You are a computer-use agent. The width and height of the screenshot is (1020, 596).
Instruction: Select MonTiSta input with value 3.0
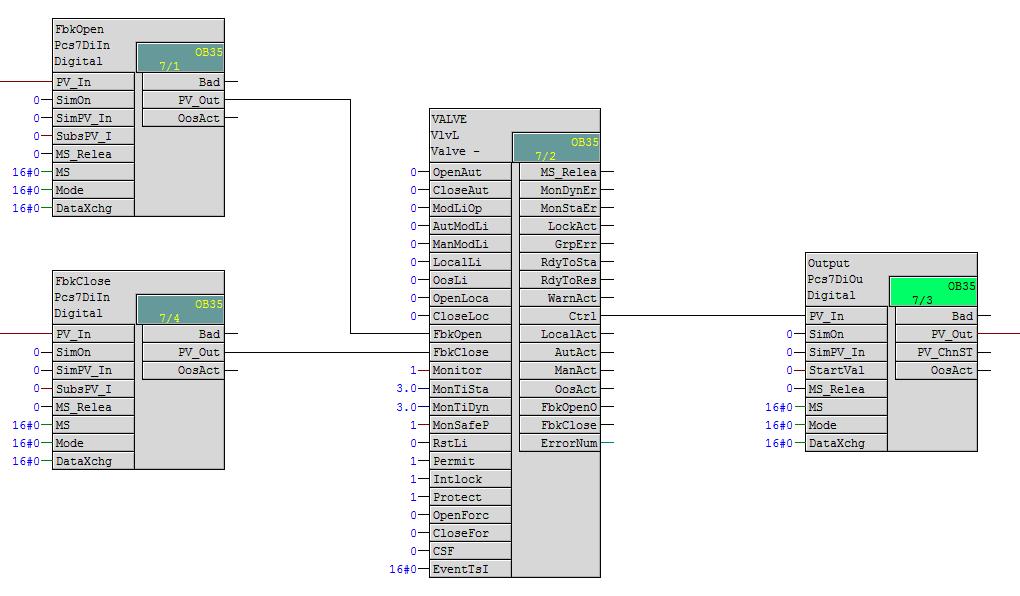(470, 388)
